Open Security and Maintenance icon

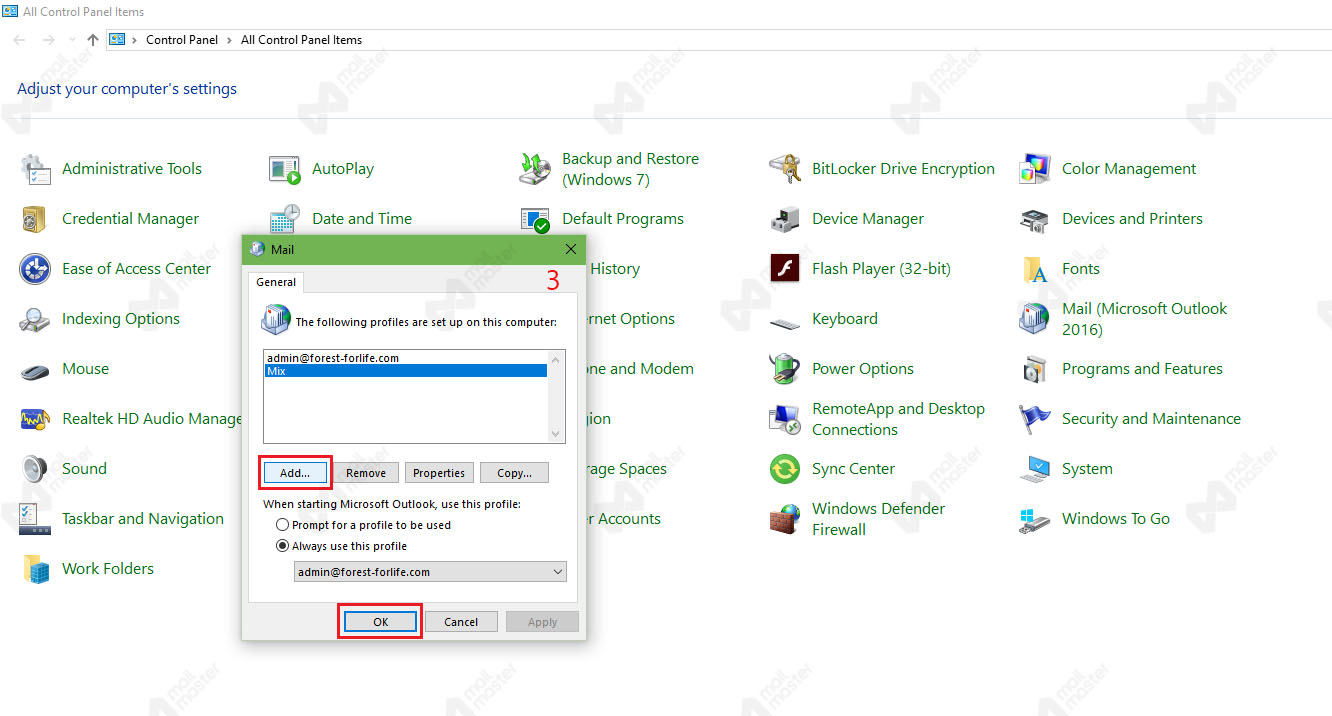coord(1035,419)
